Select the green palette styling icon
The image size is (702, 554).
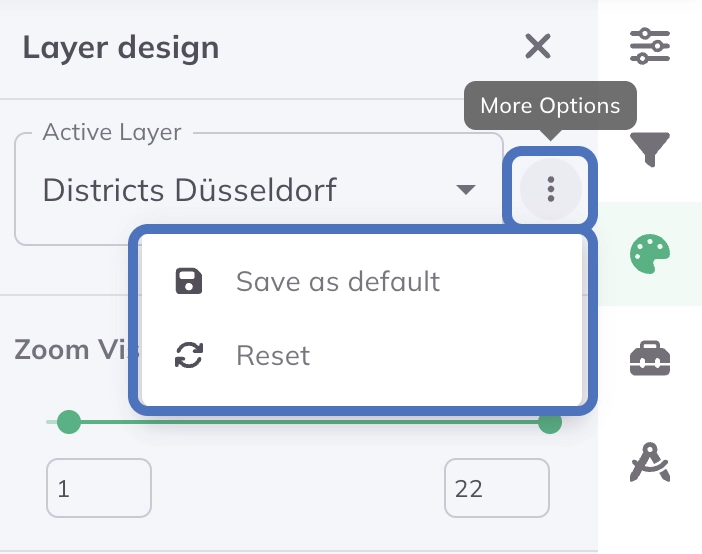click(x=650, y=254)
